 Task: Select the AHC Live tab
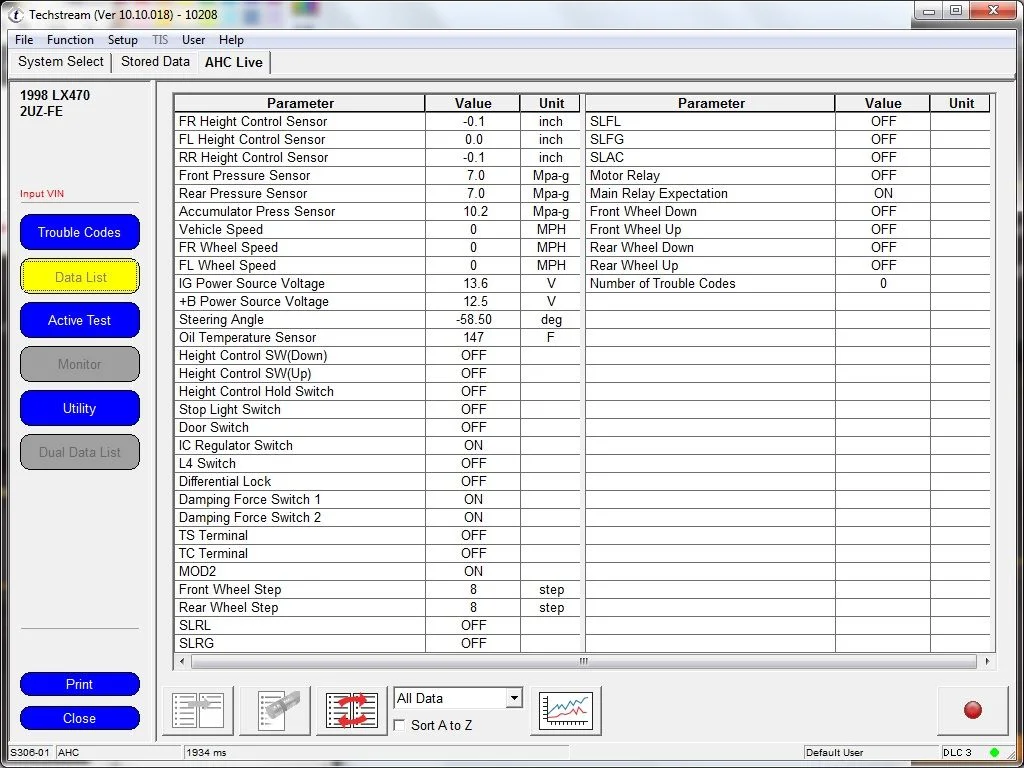pos(234,63)
